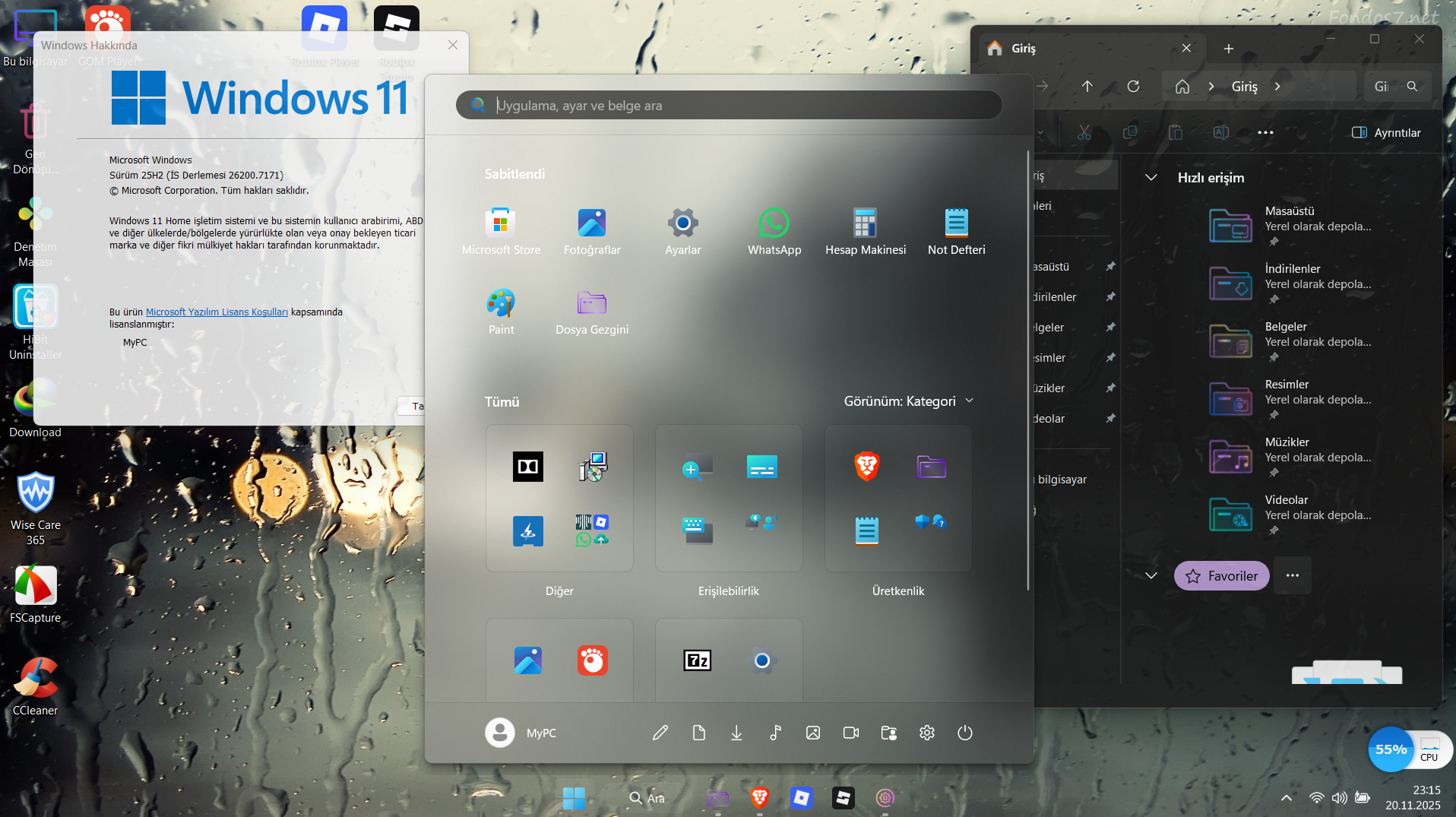This screenshot has height=817, width=1456.
Task: Launch Paint from the pinned apps
Action: pyautogui.click(x=501, y=312)
